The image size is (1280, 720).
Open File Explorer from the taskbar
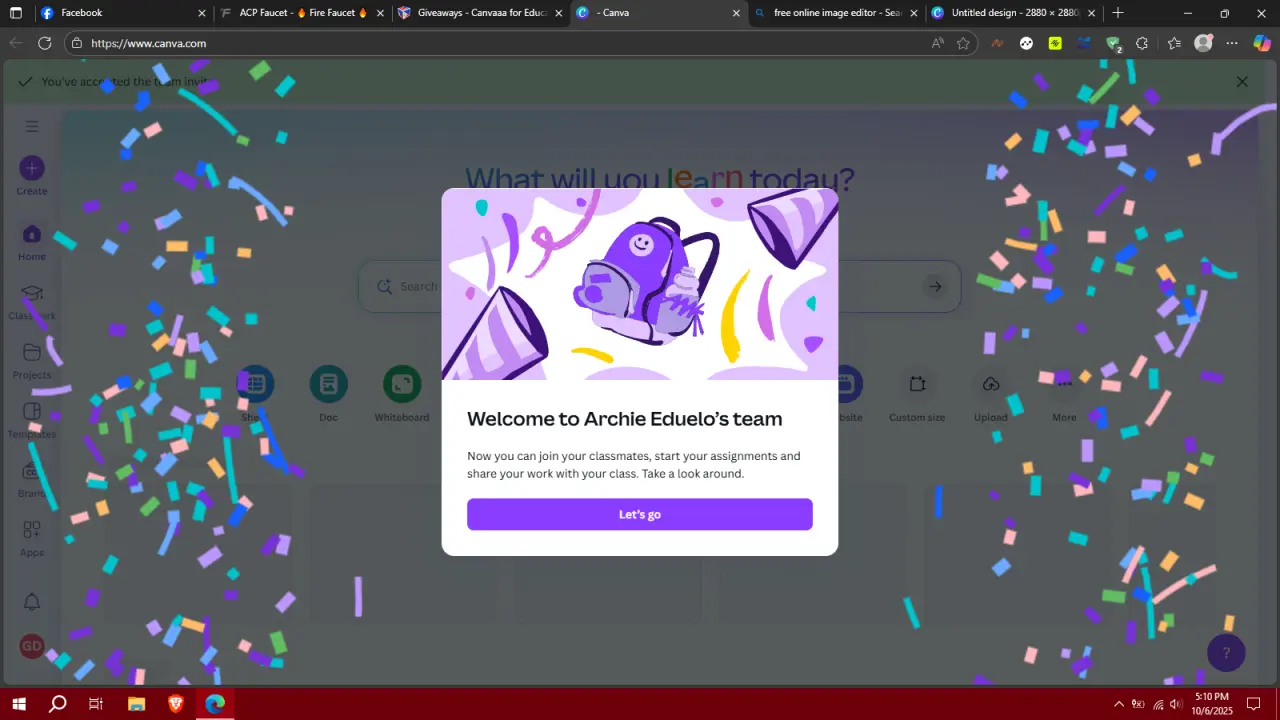click(x=137, y=704)
